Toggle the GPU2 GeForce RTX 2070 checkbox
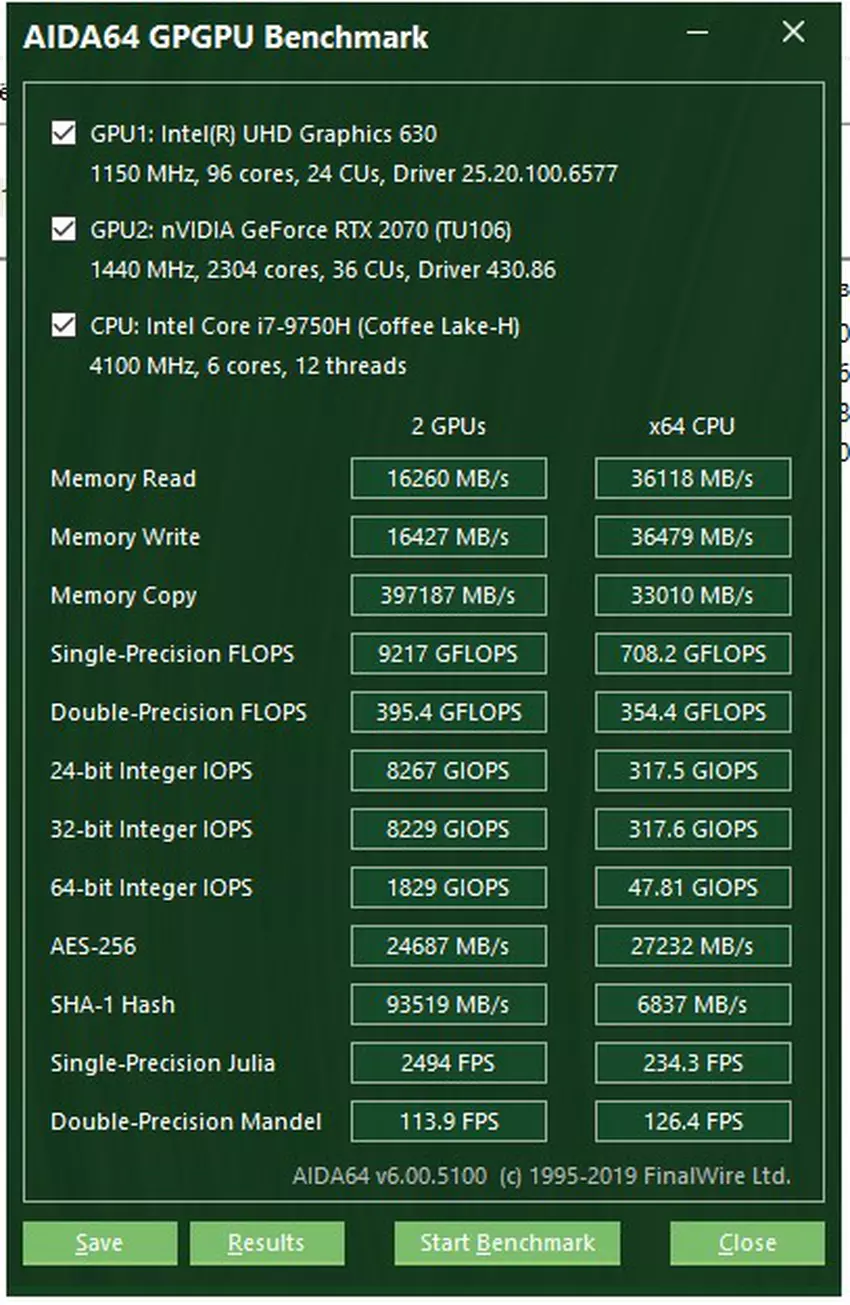 point(64,231)
